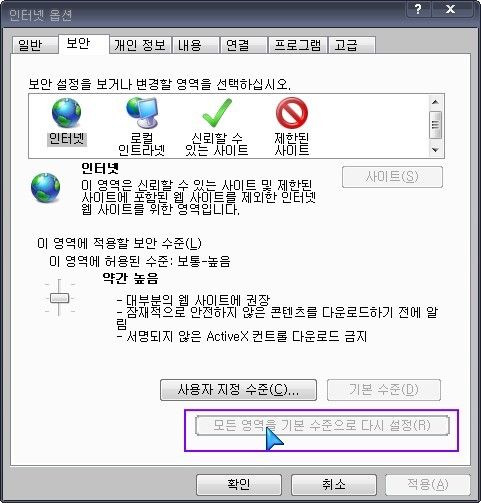Click the 취소 button

tap(334, 484)
